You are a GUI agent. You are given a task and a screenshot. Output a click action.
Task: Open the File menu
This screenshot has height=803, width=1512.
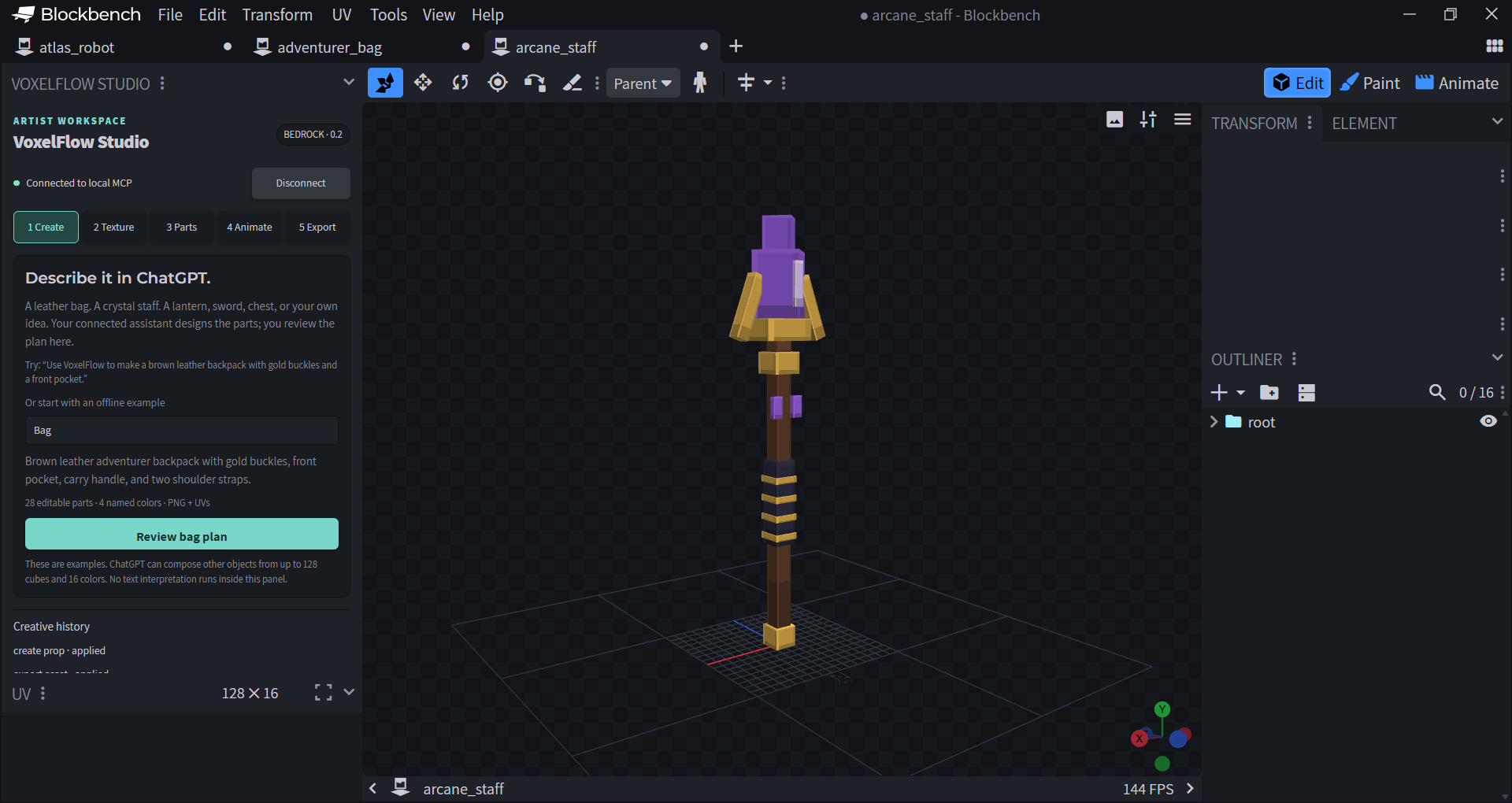(x=170, y=15)
